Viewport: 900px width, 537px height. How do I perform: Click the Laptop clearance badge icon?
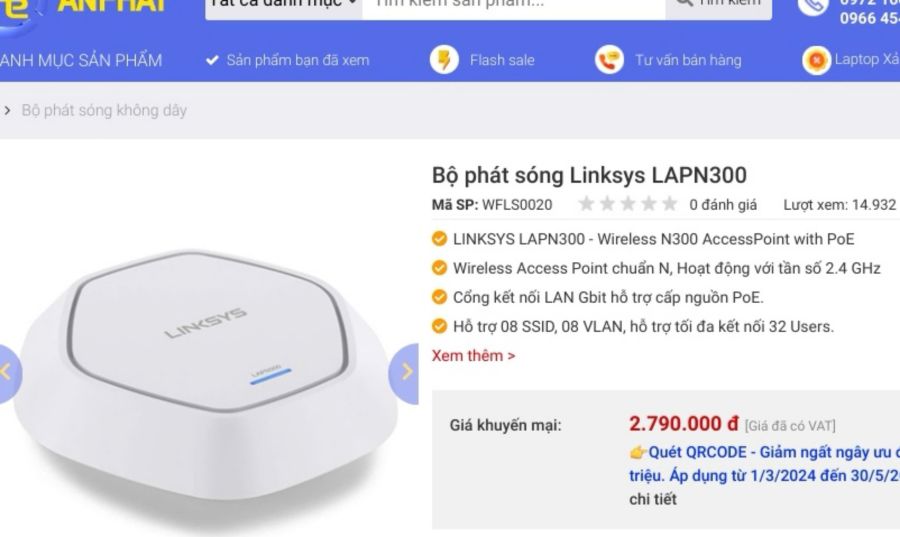817,60
